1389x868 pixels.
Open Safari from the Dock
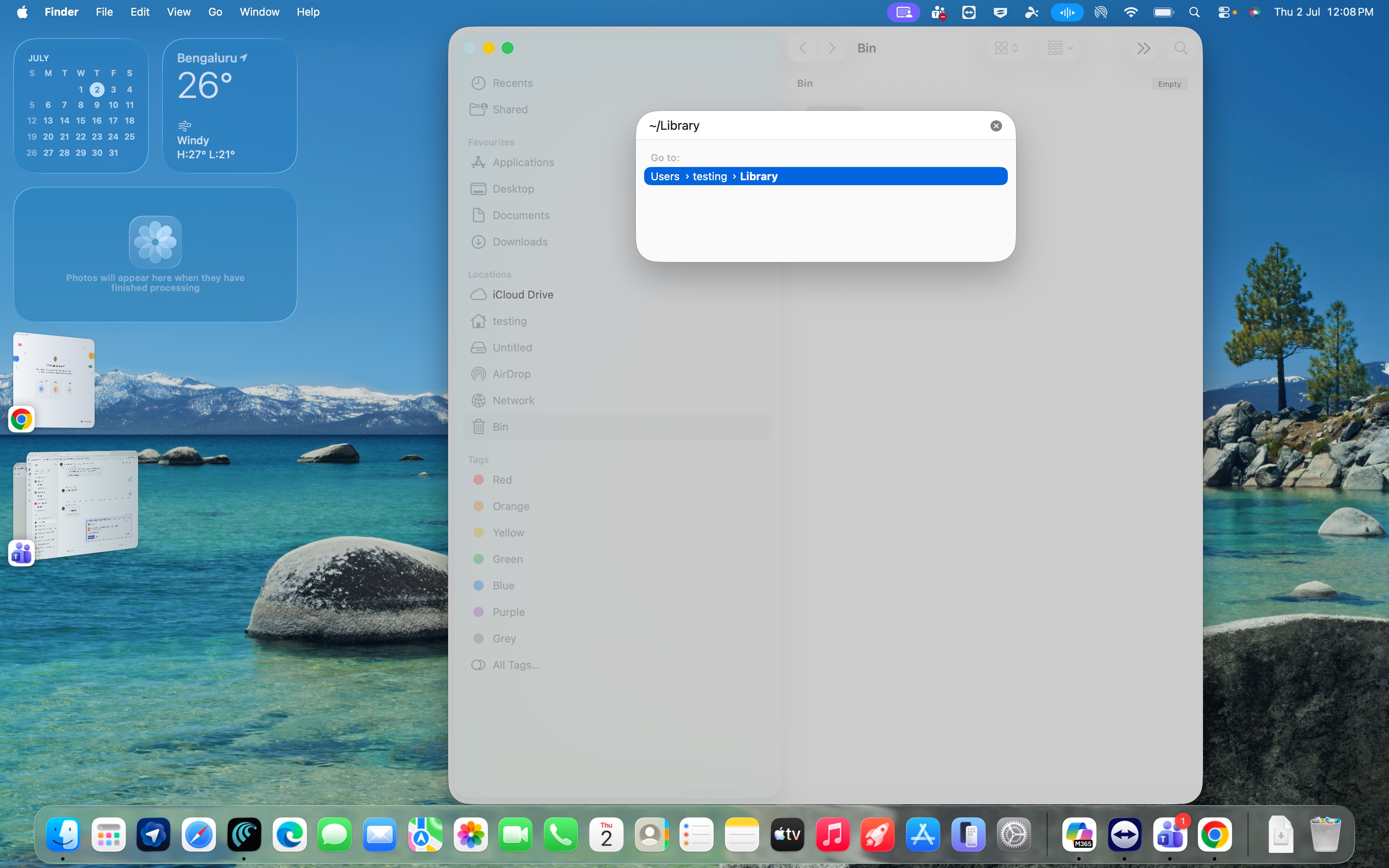pos(199,834)
